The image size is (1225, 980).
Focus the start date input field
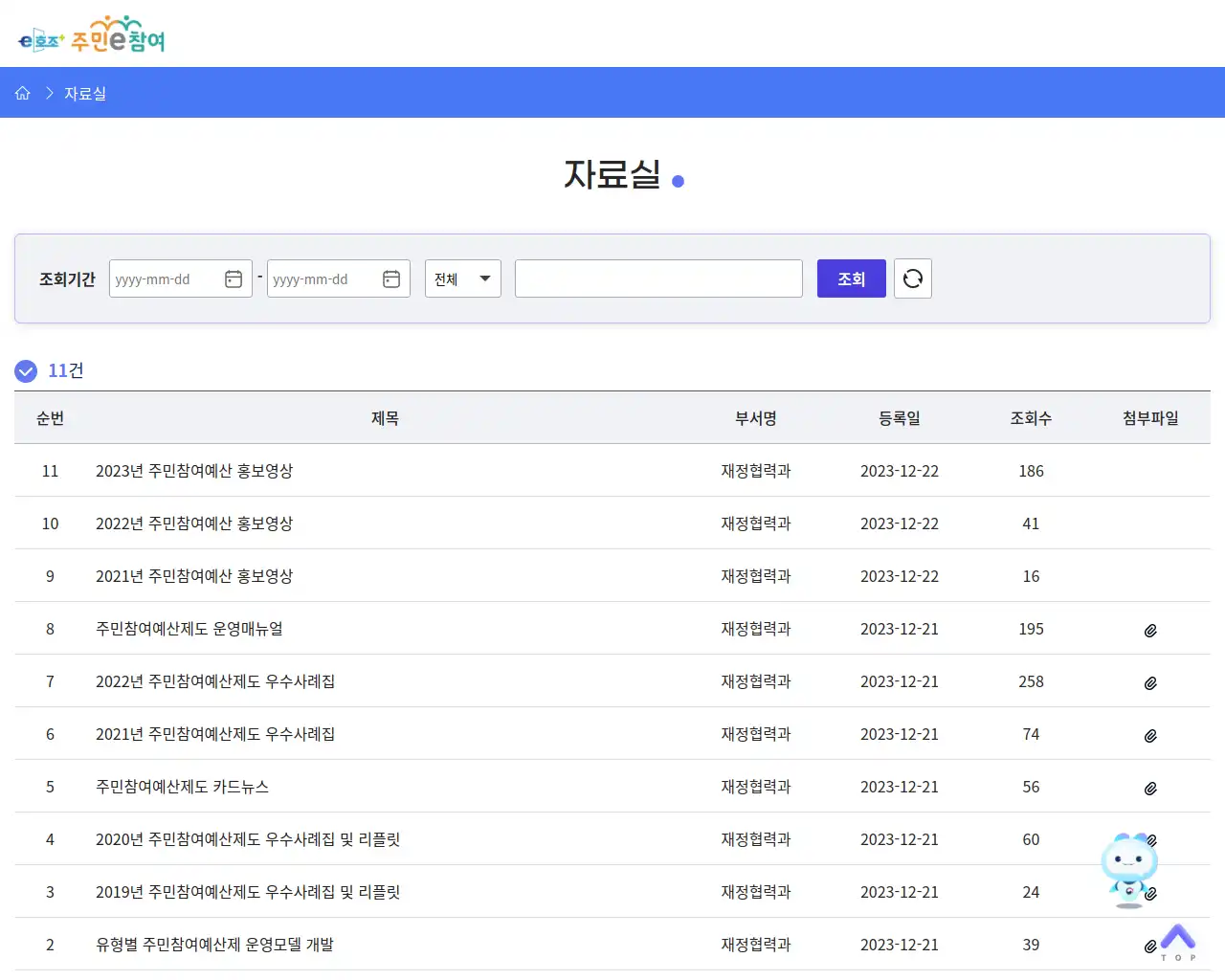181,278
